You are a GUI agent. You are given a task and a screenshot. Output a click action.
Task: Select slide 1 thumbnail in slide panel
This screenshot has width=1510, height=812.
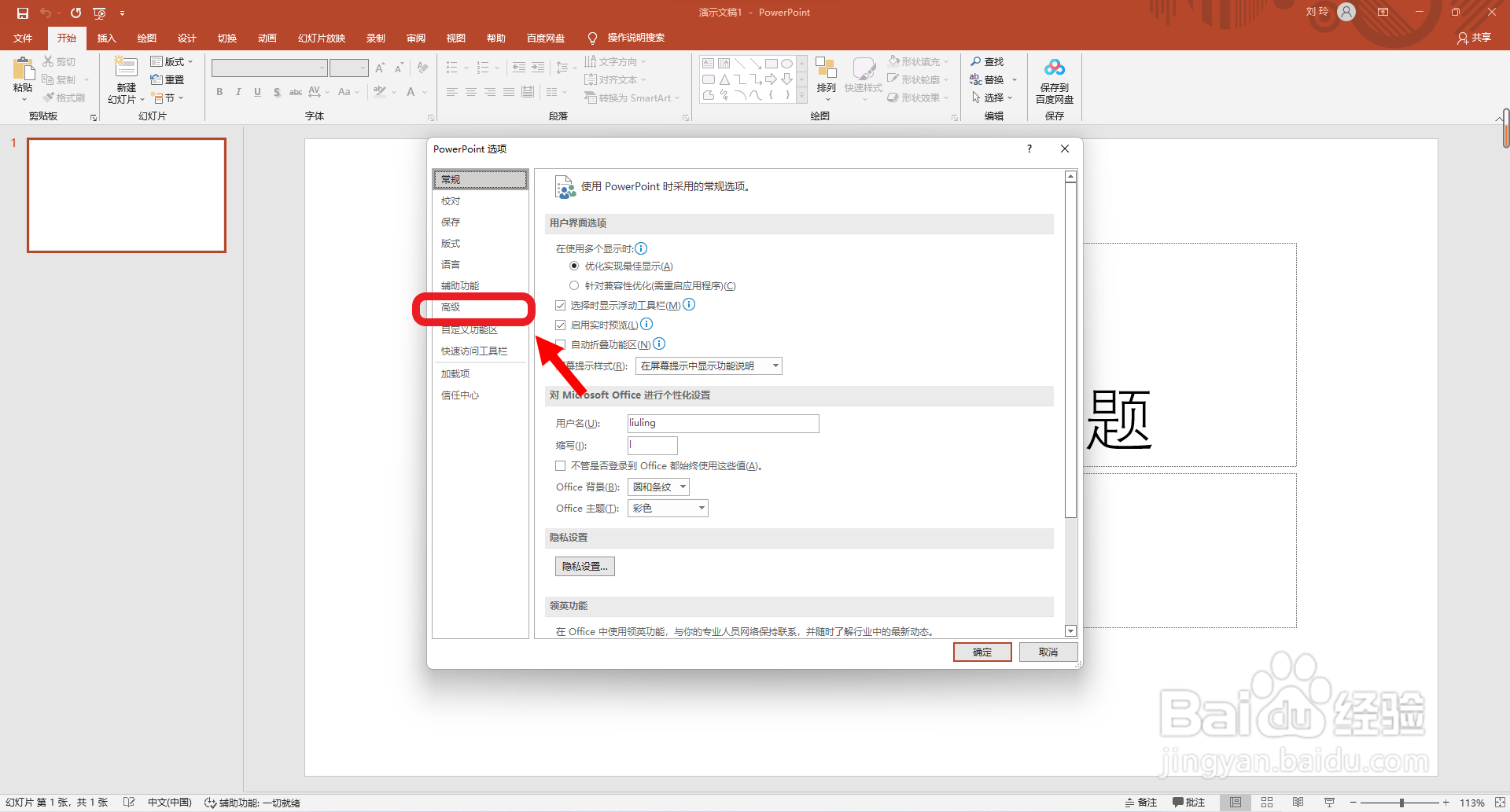point(127,196)
